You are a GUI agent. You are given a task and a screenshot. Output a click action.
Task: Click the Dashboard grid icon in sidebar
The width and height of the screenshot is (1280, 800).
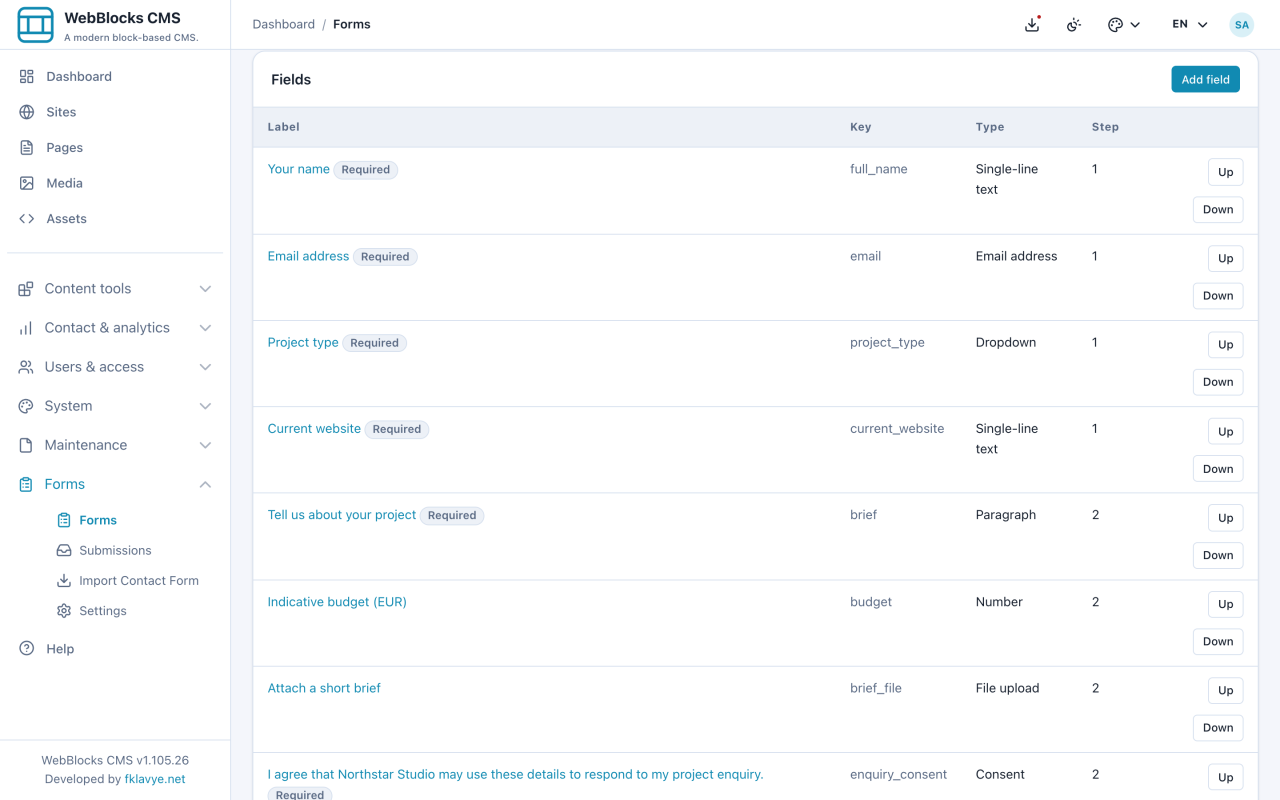click(x=27, y=76)
